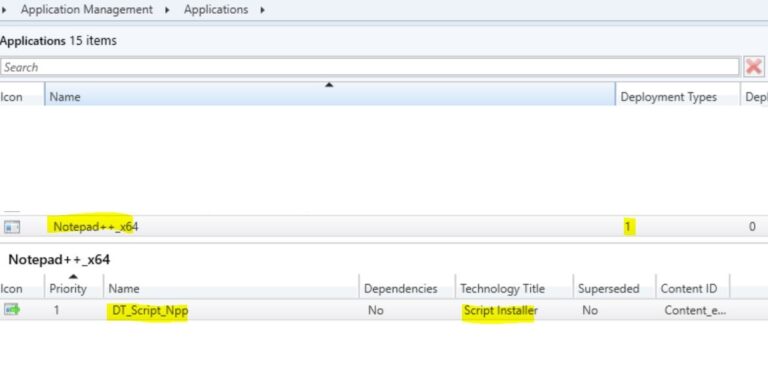
Task: Click deployment types value 1 for Notepad++_x64
Action: click(x=627, y=227)
